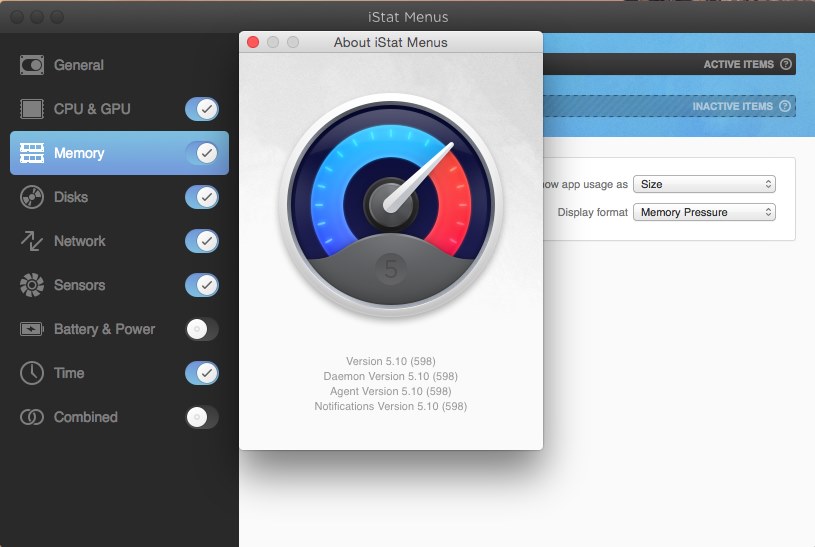815x547 pixels.
Task: Click the CPU & GPU chip icon
Action: pos(33,109)
